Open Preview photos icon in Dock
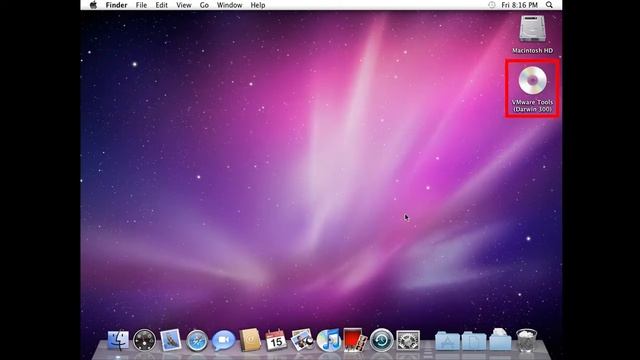The image size is (640, 360). (302, 340)
